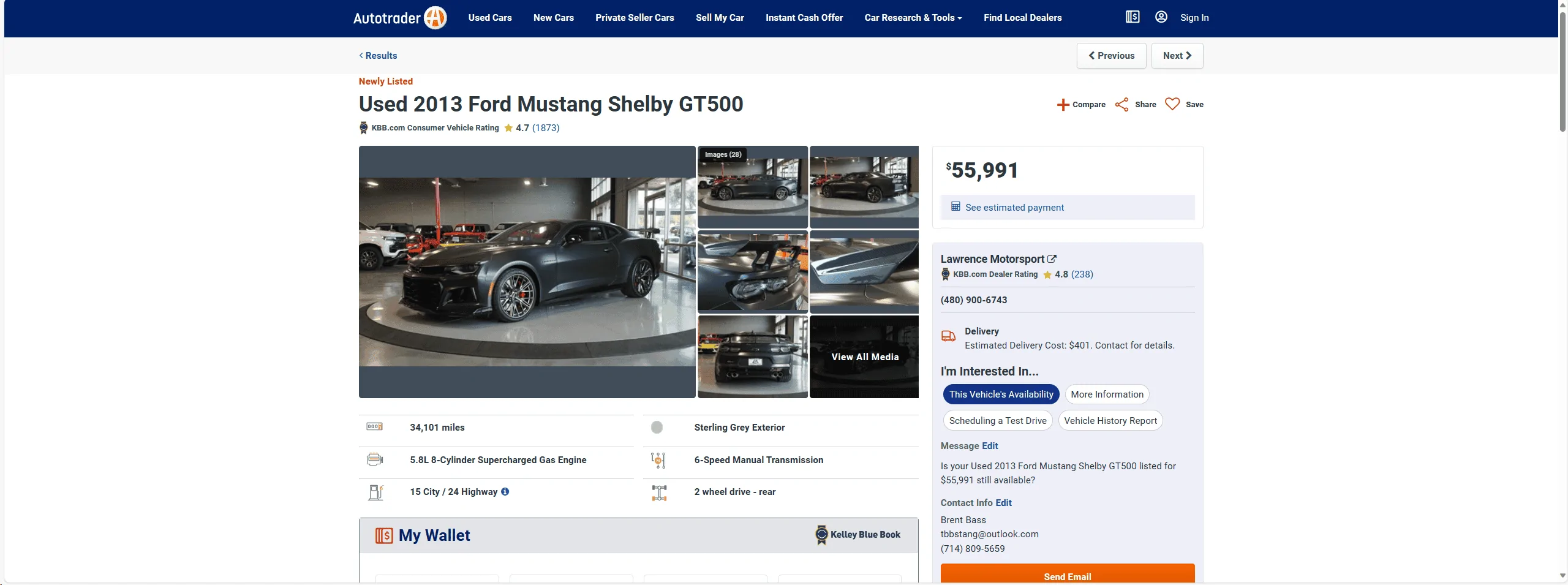Click the engine icon

tap(375, 459)
